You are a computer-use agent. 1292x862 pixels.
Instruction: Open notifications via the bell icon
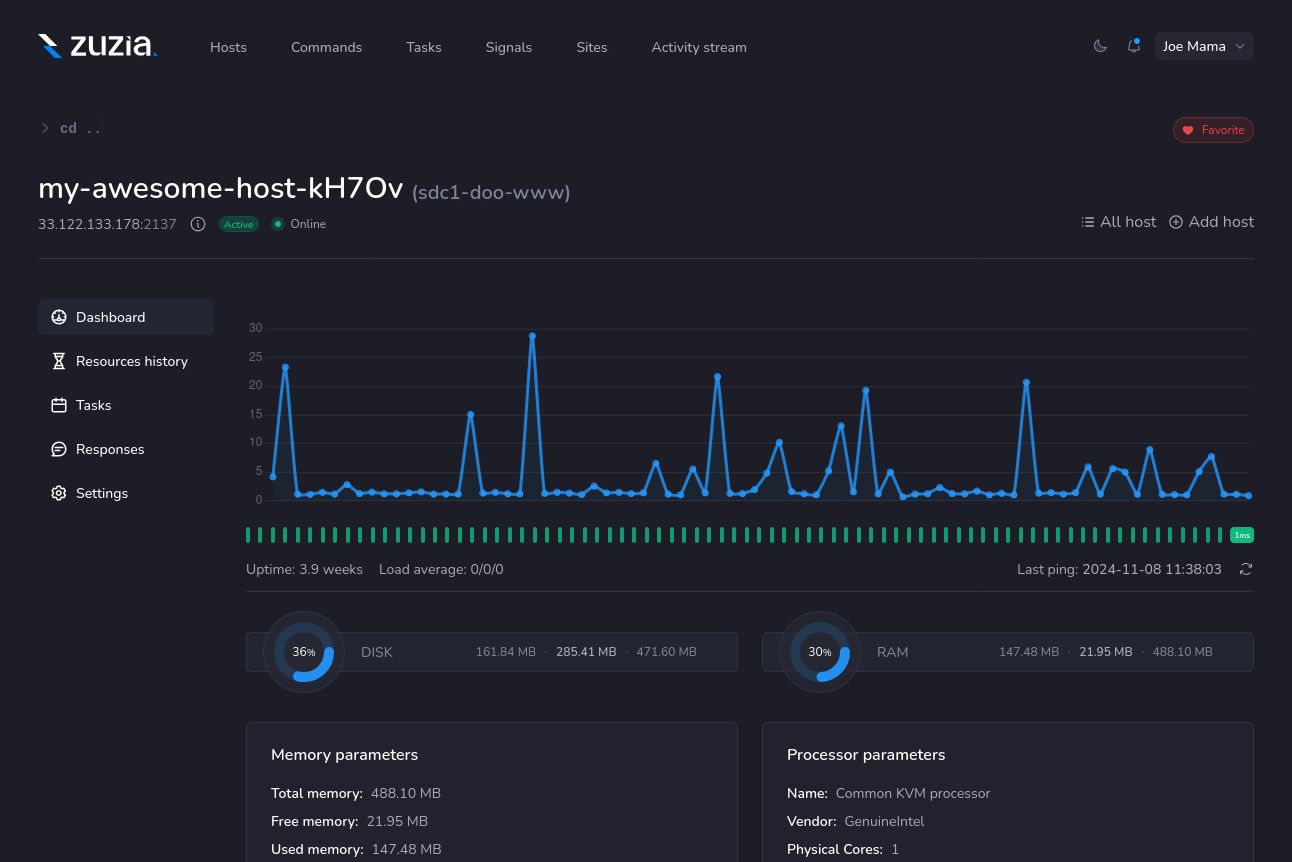click(x=1133, y=46)
